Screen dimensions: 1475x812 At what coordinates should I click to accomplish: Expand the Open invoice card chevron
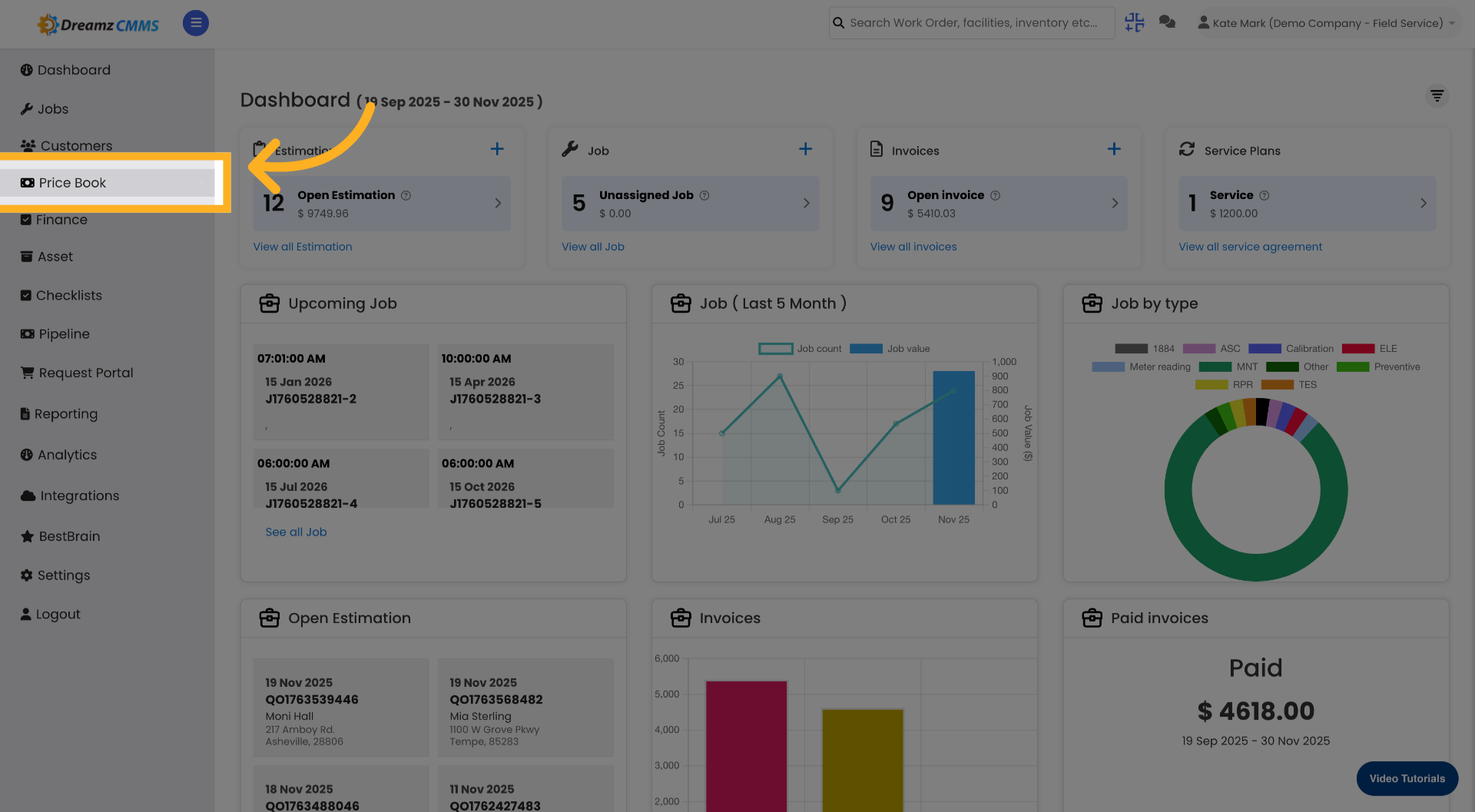[1115, 204]
